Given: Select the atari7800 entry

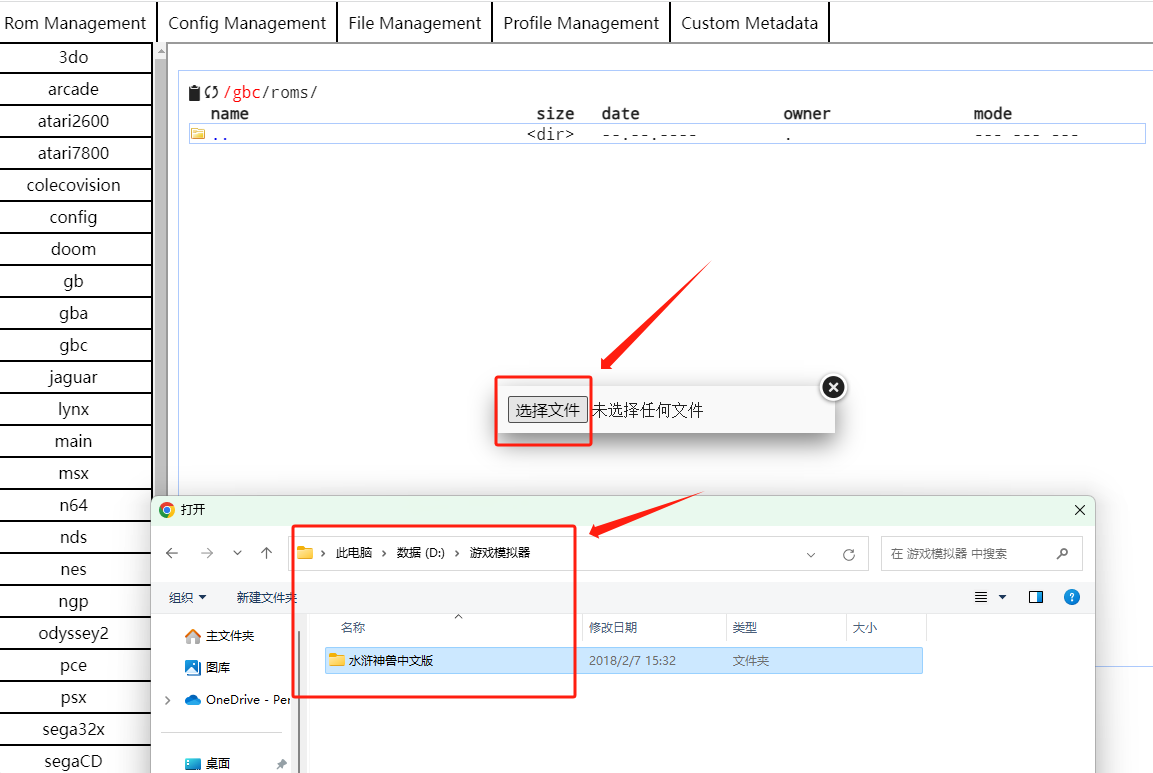Looking at the screenshot, I should tap(74, 153).
